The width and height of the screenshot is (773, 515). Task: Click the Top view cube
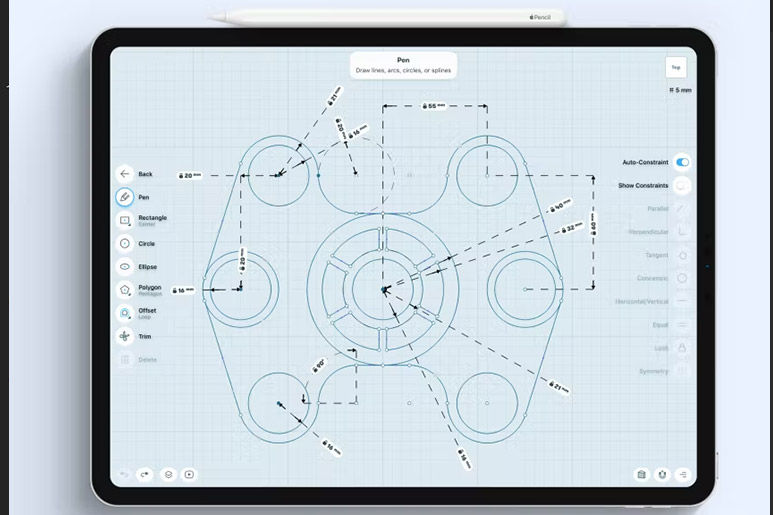[x=676, y=68]
